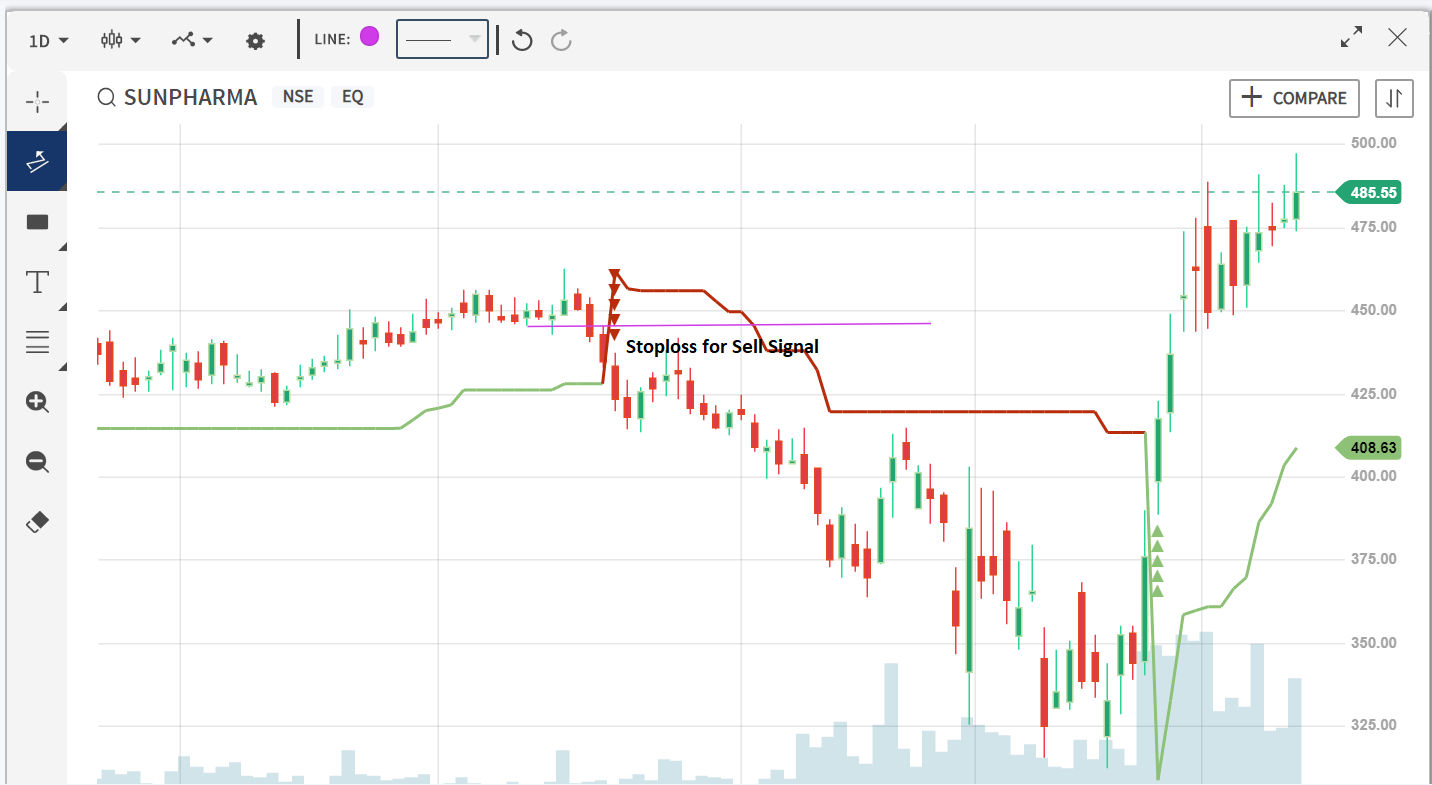Click the green buy signal arrows marker

click(x=1157, y=561)
